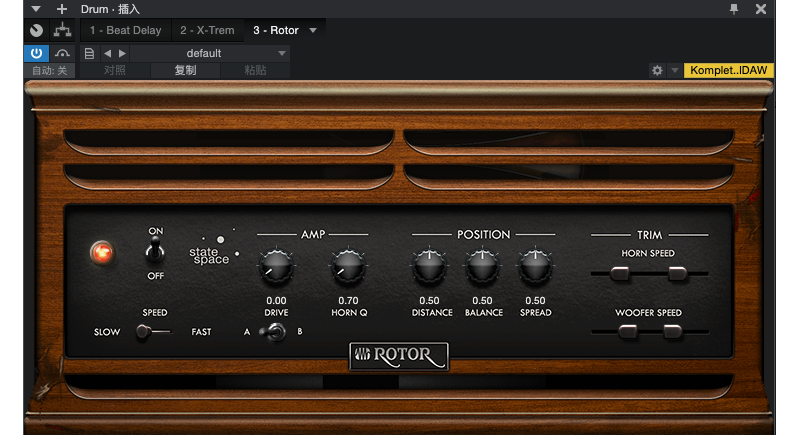Click the 0.50 value above BALANCE
The image size is (800, 435).
tap(482, 300)
